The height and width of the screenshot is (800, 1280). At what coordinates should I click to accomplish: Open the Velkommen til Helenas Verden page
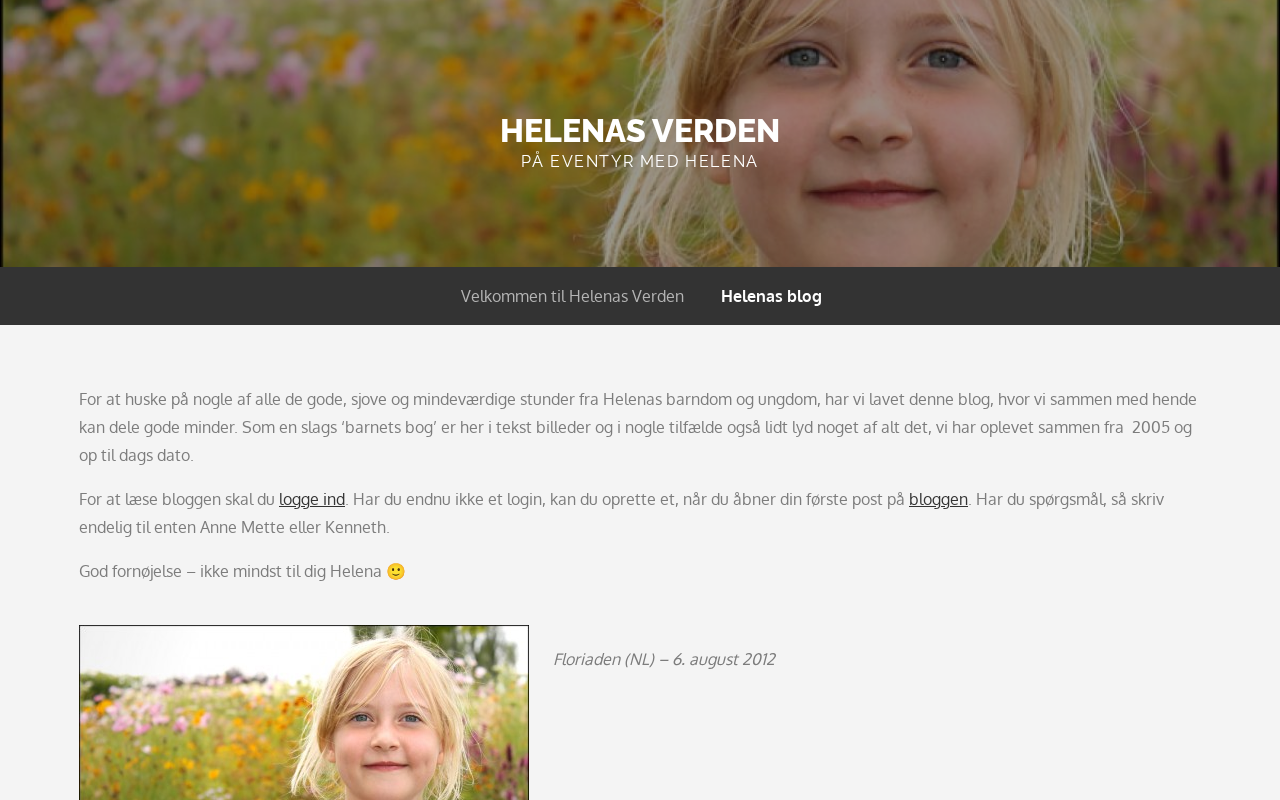tap(572, 296)
